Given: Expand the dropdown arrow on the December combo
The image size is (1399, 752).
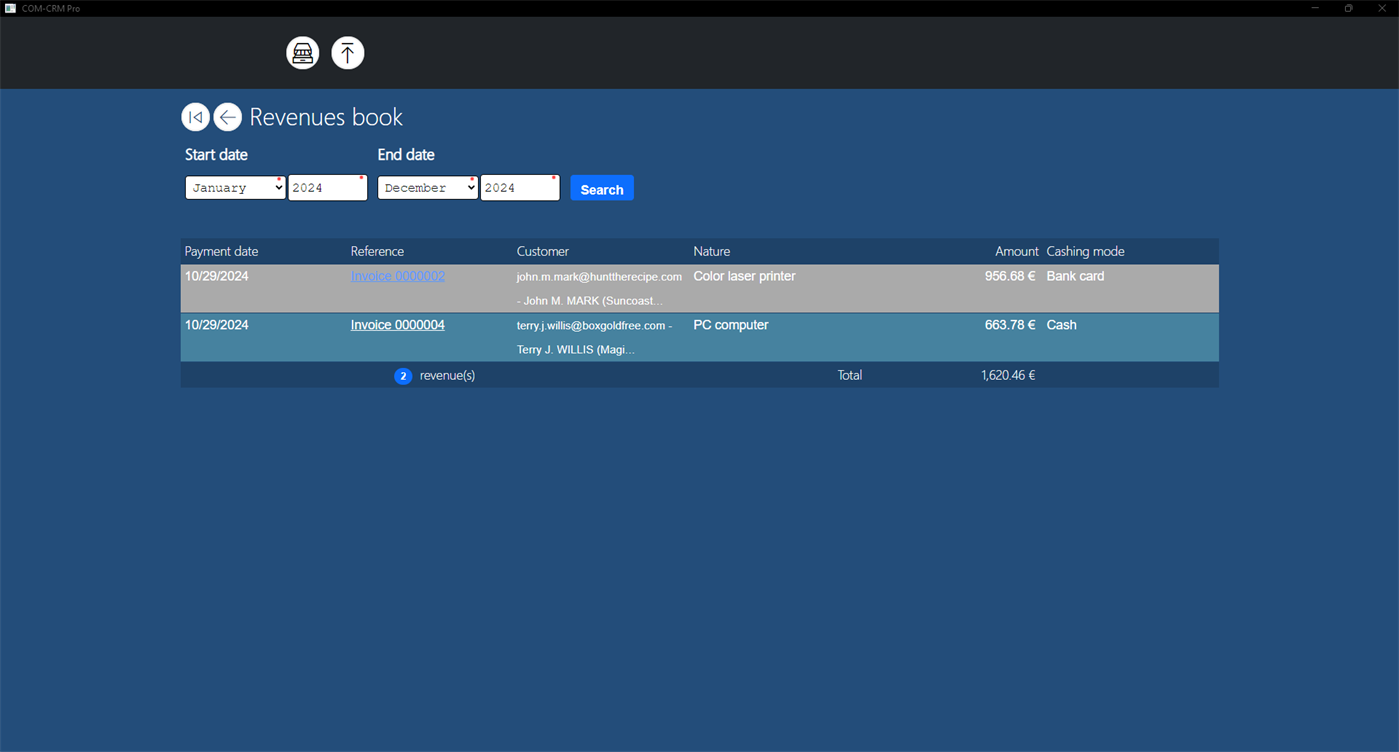Looking at the screenshot, I should click(x=470, y=187).
